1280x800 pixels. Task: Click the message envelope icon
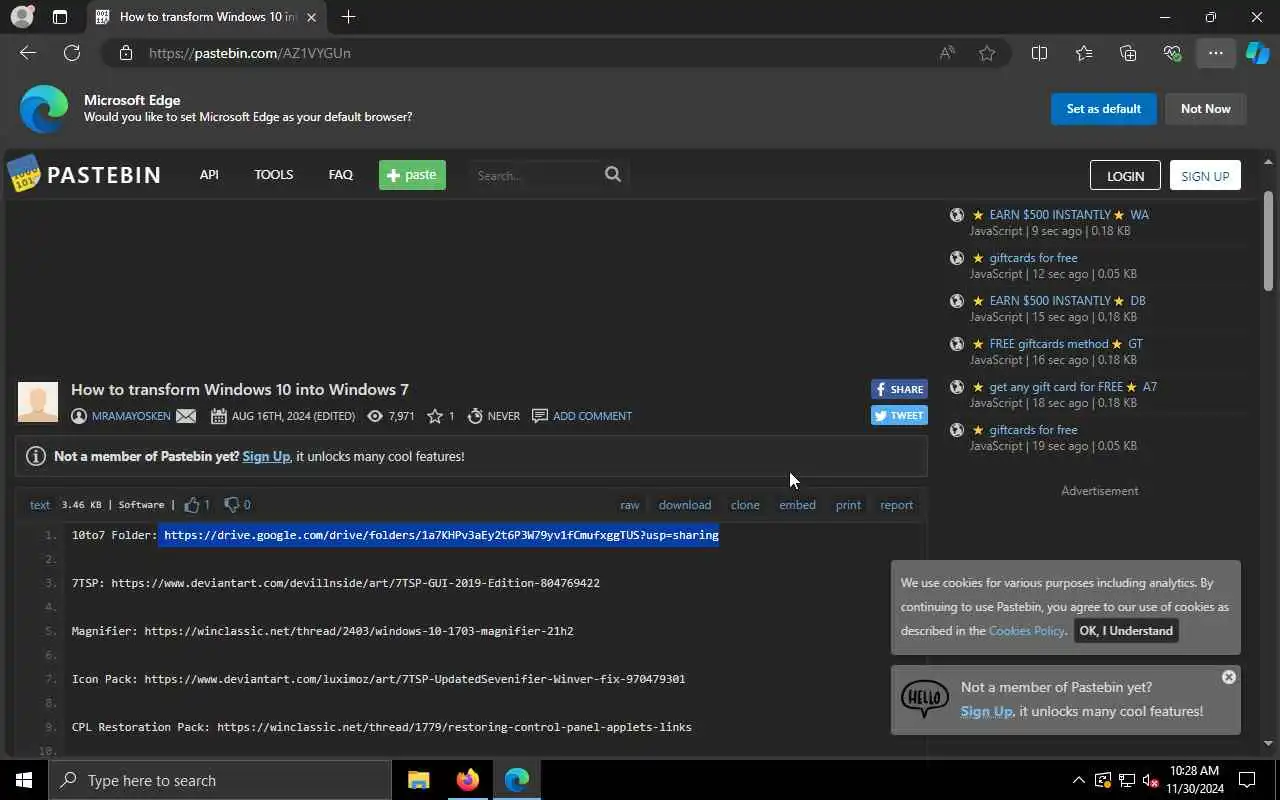coord(186,416)
